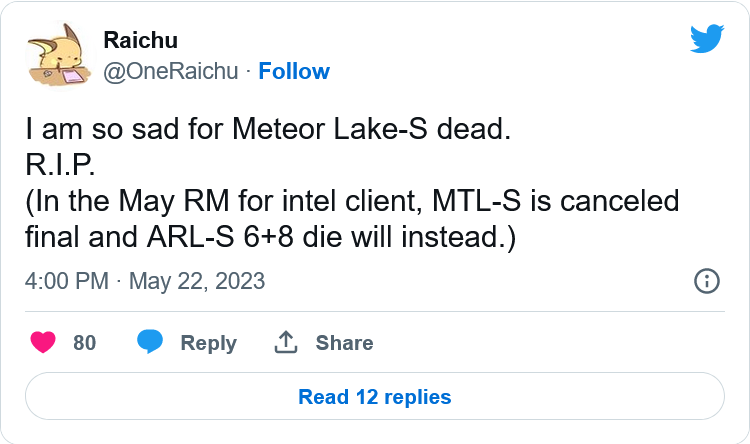Click the Meteor Lake-S dead sentence
The width and height of the screenshot is (750, 444).
267,129
